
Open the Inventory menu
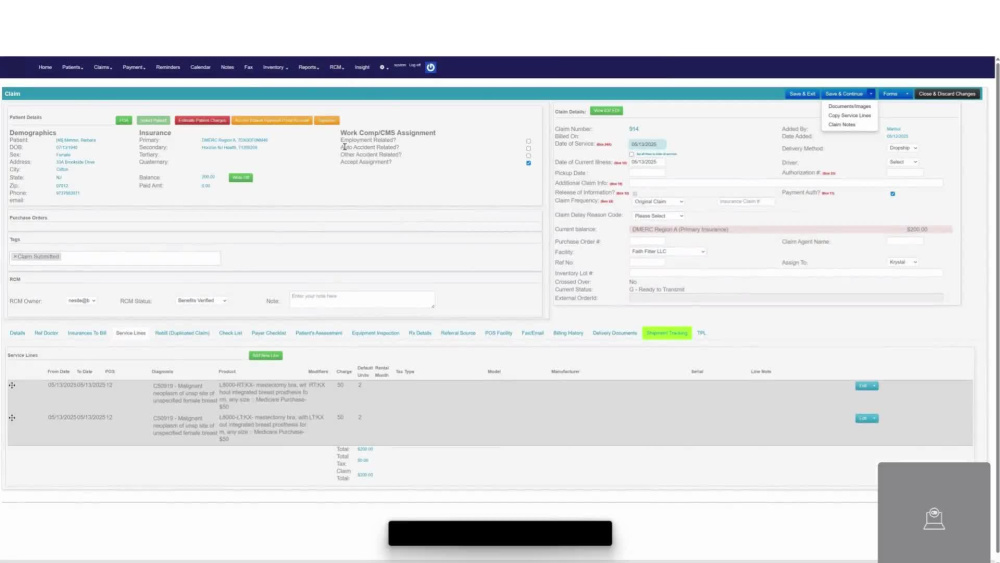276,67
